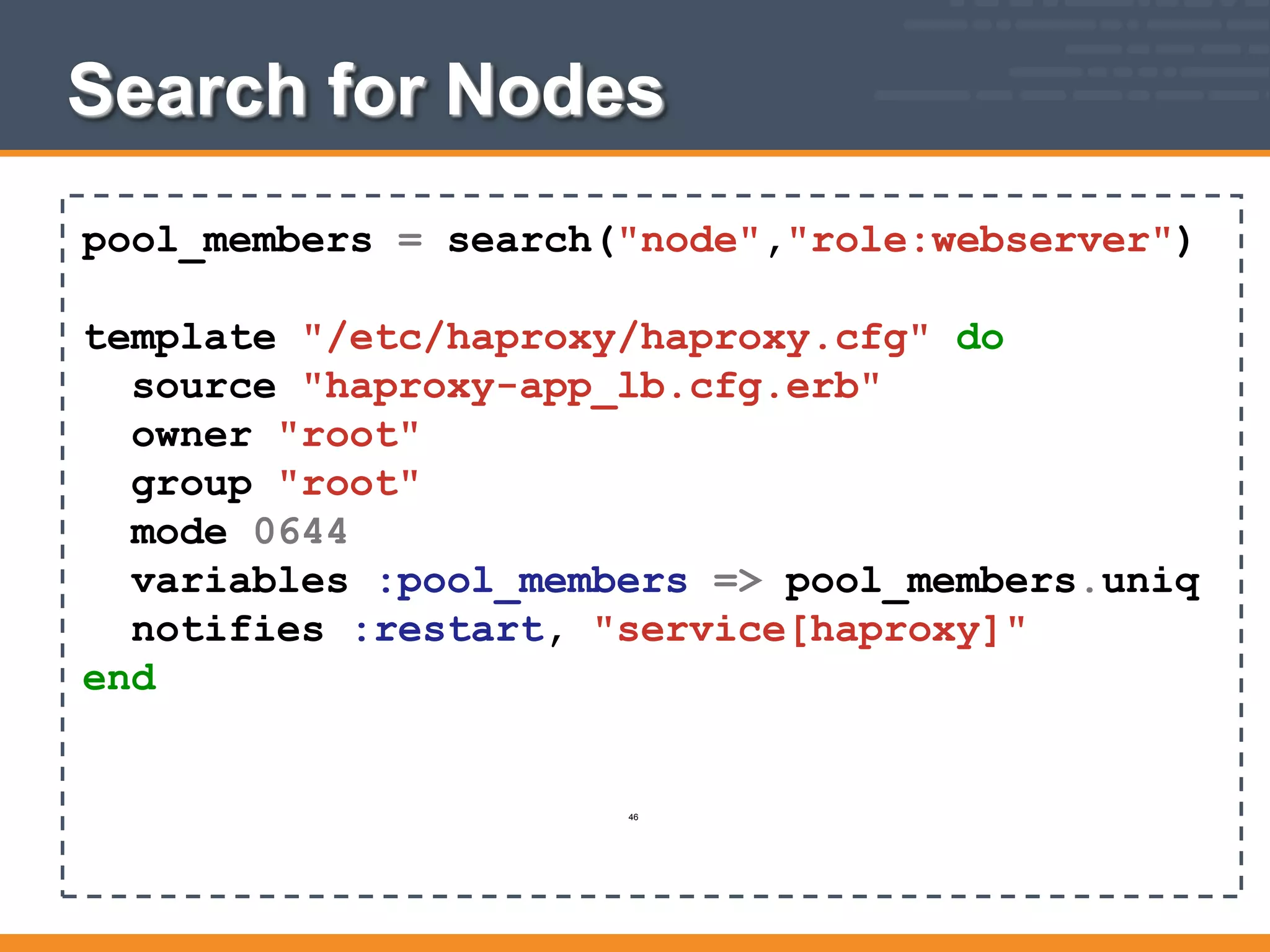Click the blue :pool_members symbol
Image resolution: width=1270 pixels, height=952 pixels.
[532, 584]
